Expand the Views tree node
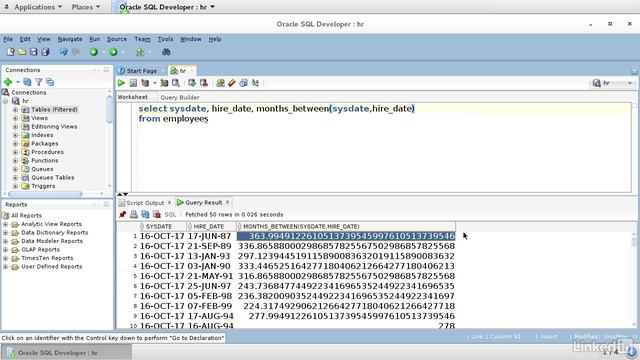This screenshot has height=360, width=640. pyautogui.click(x=16, y=118)
